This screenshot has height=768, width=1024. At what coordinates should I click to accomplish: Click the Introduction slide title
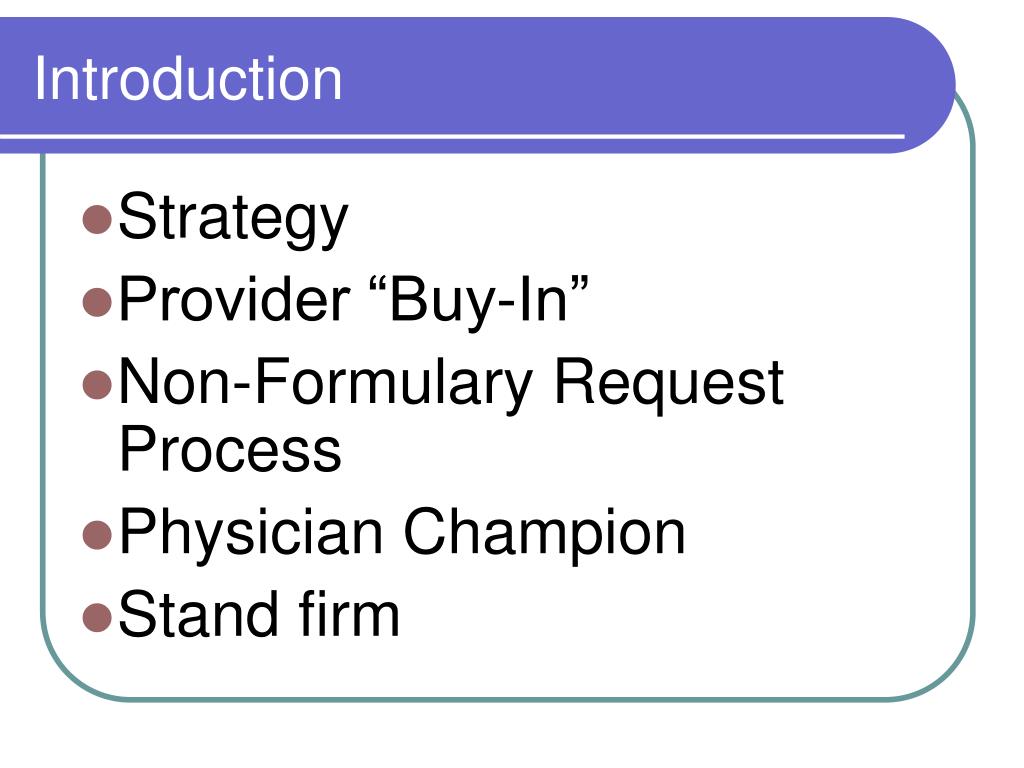[188, 78]
